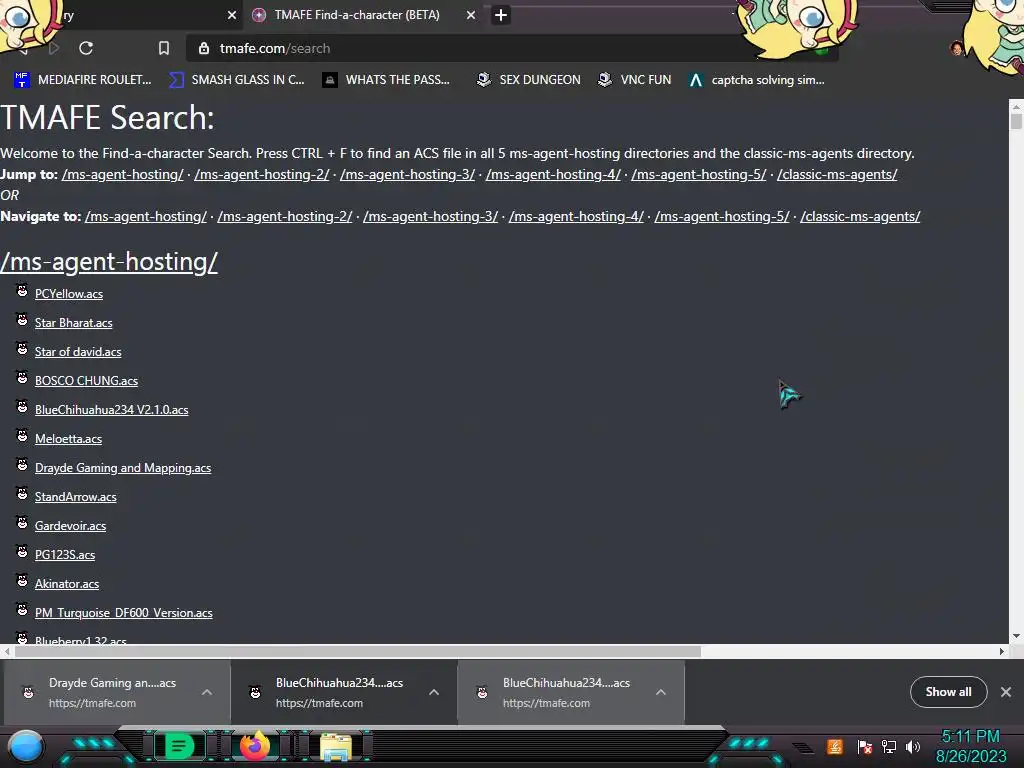This screenshot has height=768, width=1024.
Task: Open Star Bharat.acs file link
Action: [73, 323]
